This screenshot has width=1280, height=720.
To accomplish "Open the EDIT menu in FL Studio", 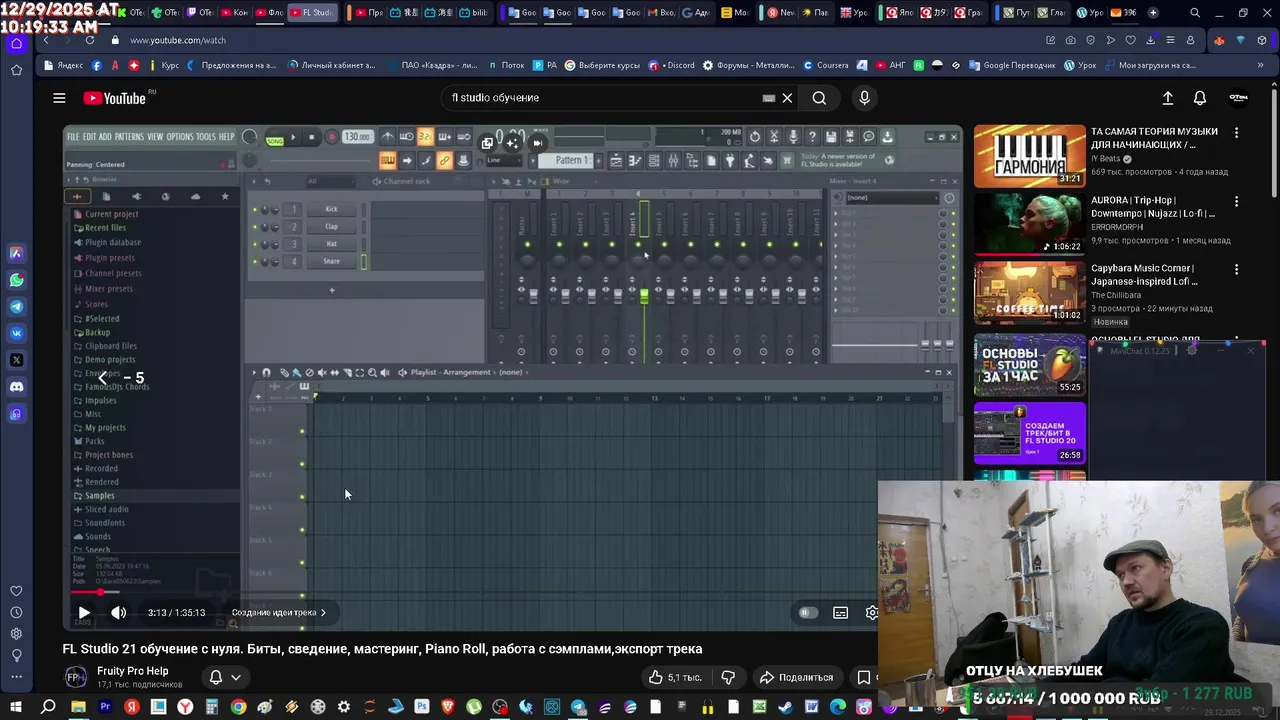I will click(x=90, y=137).
